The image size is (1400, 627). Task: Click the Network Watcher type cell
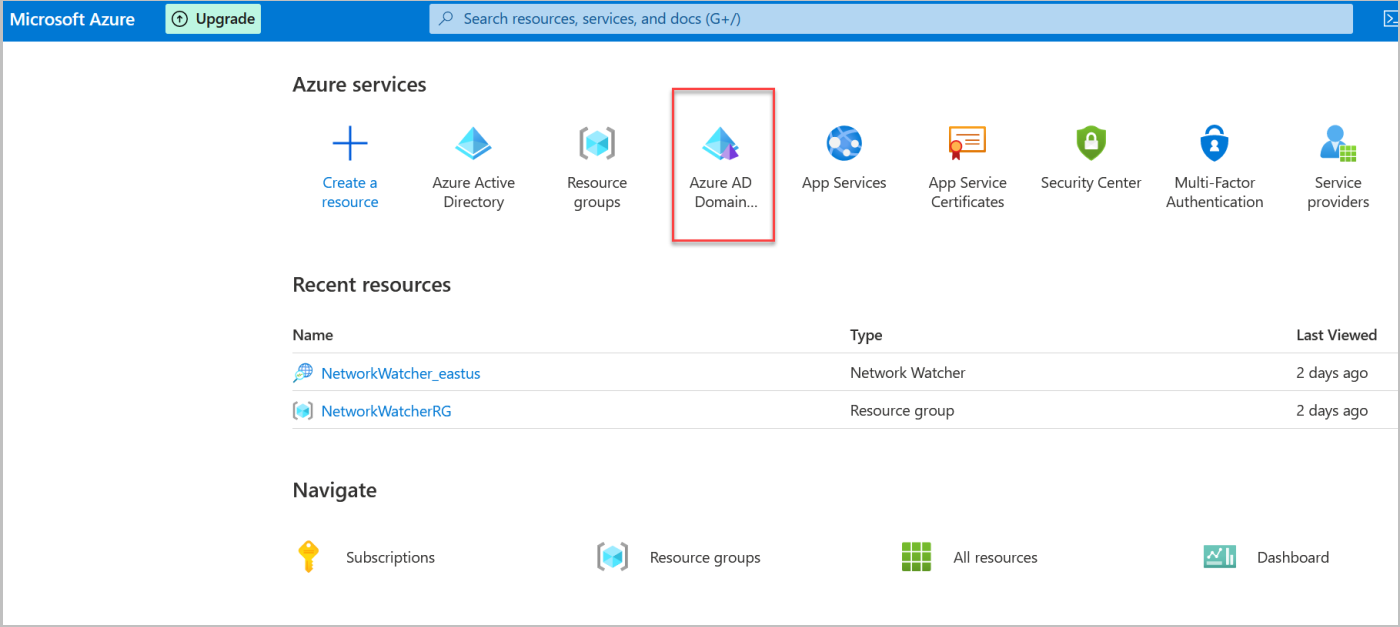pyautogui.click(x=908, y=373)
